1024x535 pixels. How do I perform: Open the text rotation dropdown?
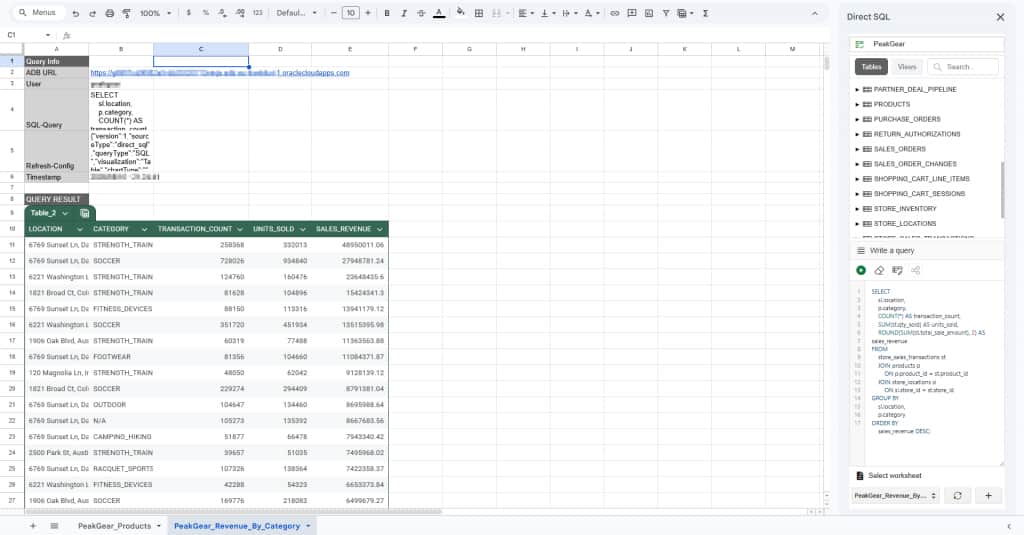(591, 13)
